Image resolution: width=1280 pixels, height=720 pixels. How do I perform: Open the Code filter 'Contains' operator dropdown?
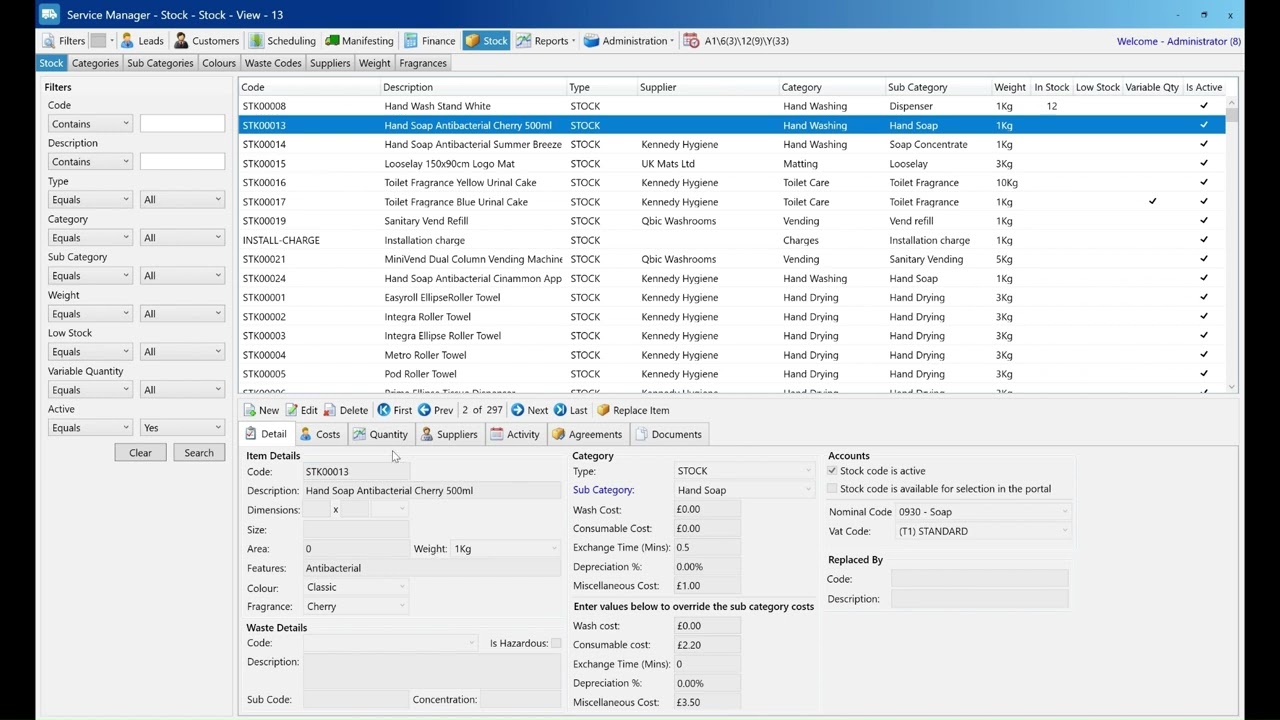[x=90, y=124]
